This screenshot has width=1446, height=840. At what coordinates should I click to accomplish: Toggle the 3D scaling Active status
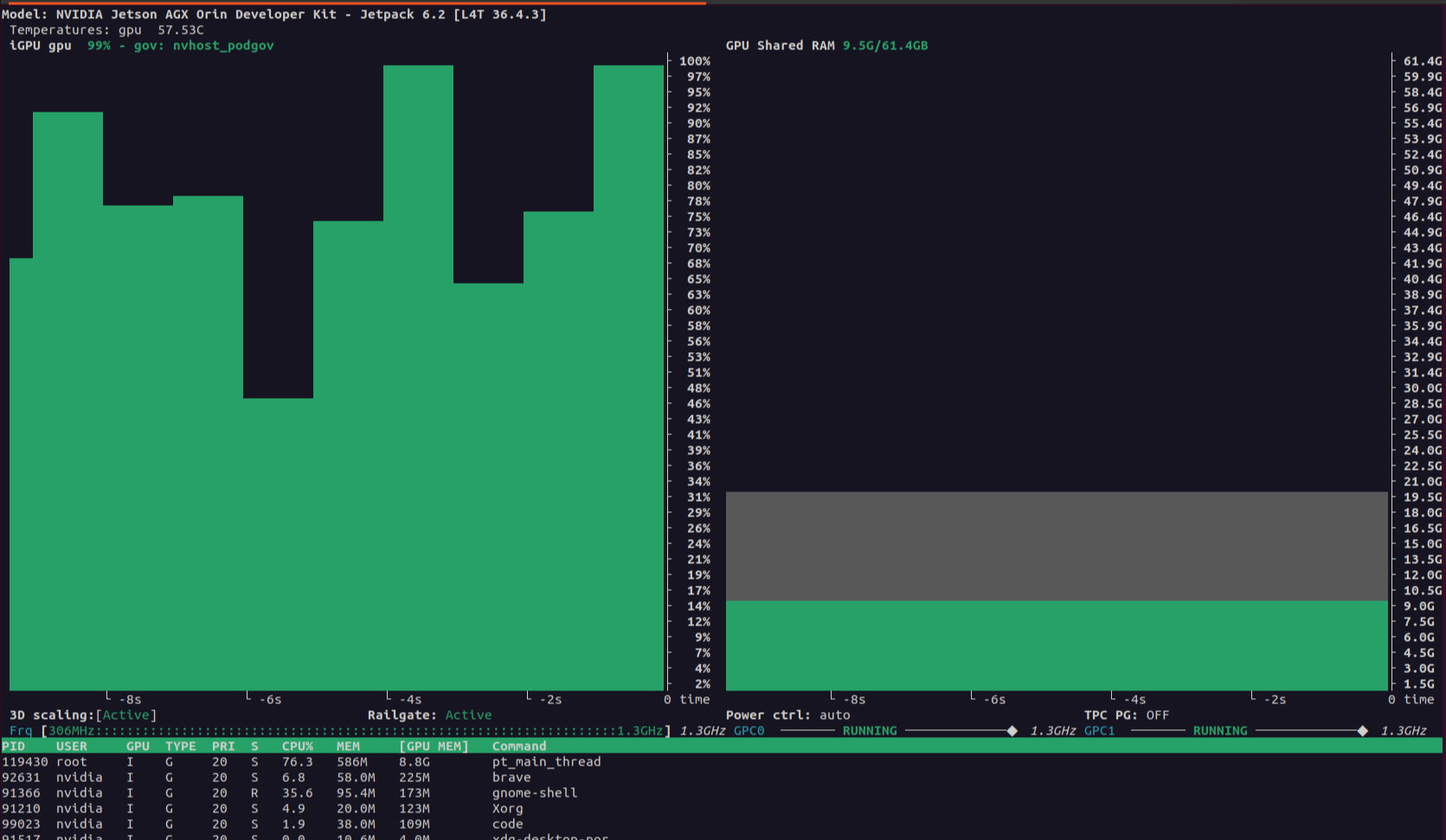tap(126, 715)
